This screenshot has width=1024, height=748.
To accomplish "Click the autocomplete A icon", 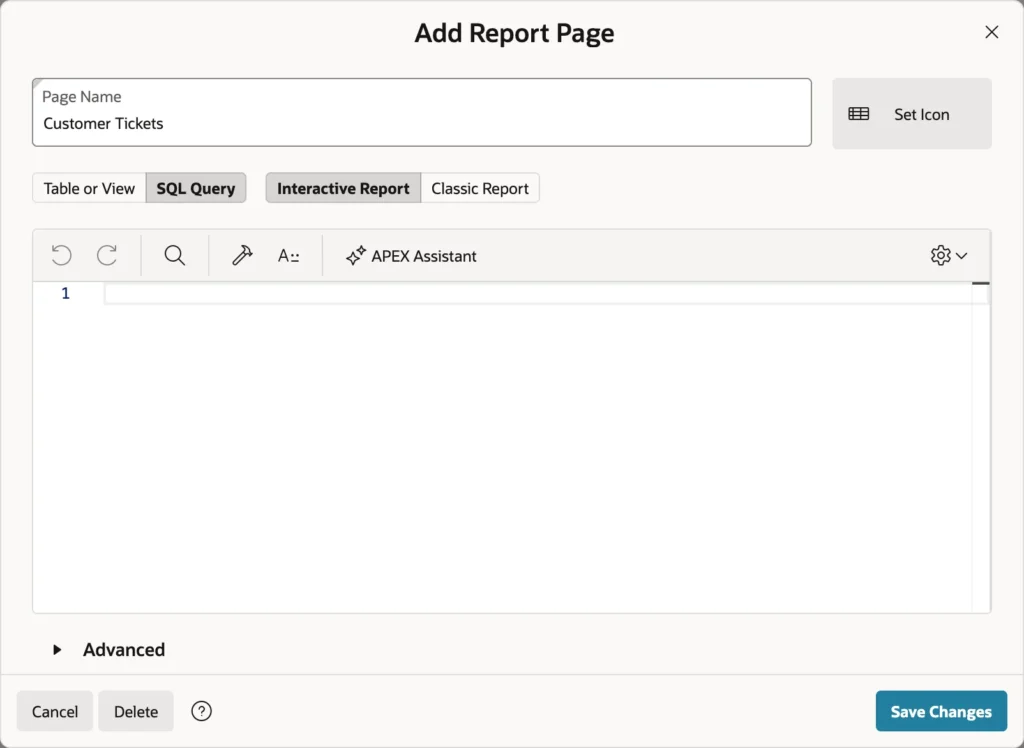I will pyautogui.click(x=288, y=255).
